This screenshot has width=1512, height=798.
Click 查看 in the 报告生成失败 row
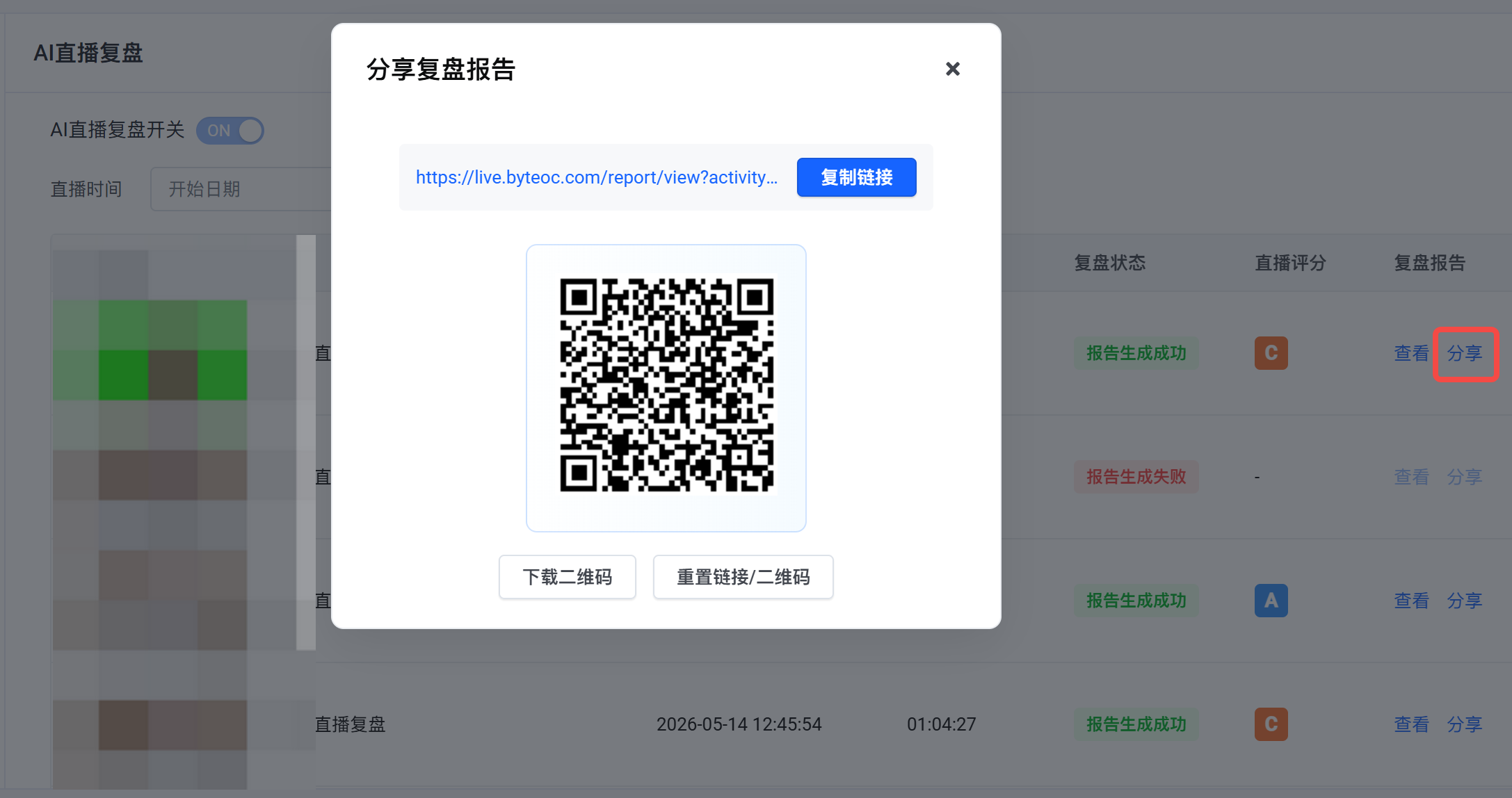click(x=1411, y=477)
